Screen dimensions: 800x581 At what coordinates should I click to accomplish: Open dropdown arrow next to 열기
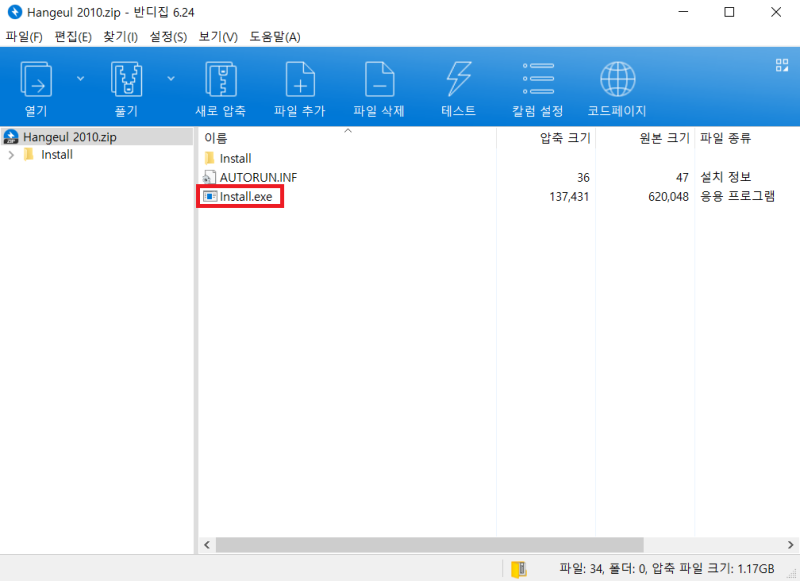(x=81, y=79)
